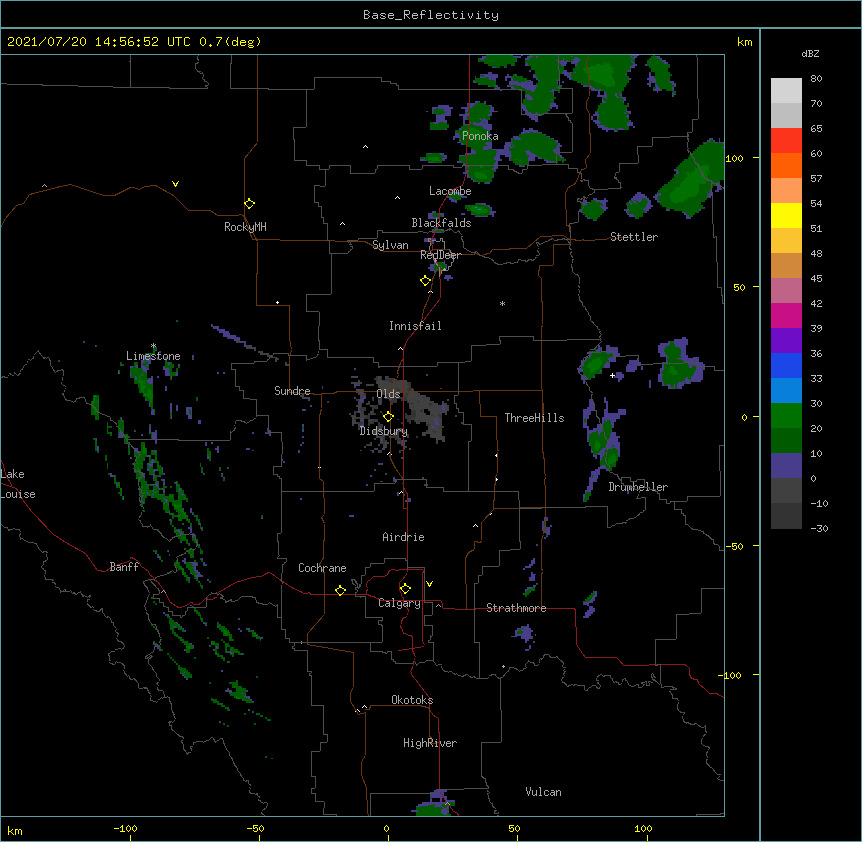Click the Cochrane city label
The height and width of the screenshot is (842, 862).
322,568
